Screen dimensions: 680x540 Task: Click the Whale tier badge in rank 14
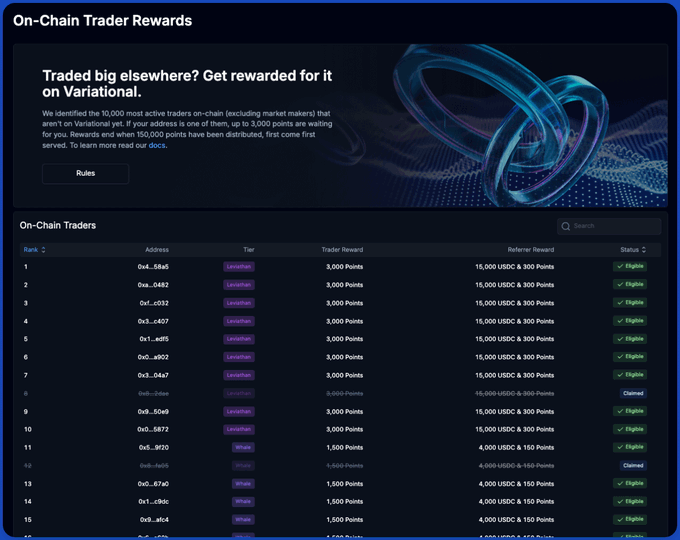coord(243,501)
